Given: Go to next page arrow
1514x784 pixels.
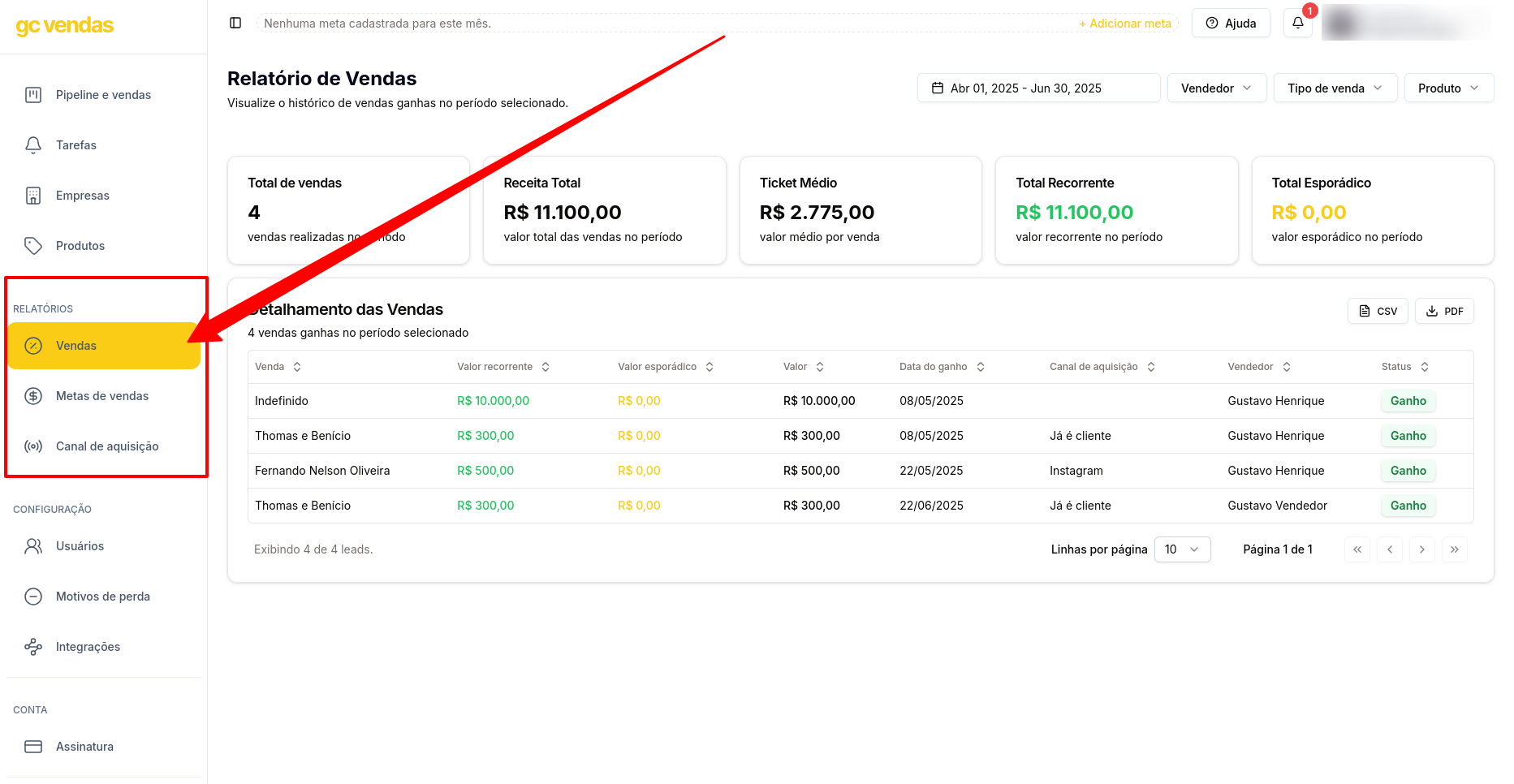Looking at the screenshot, I should click(x=1422, y=549).
